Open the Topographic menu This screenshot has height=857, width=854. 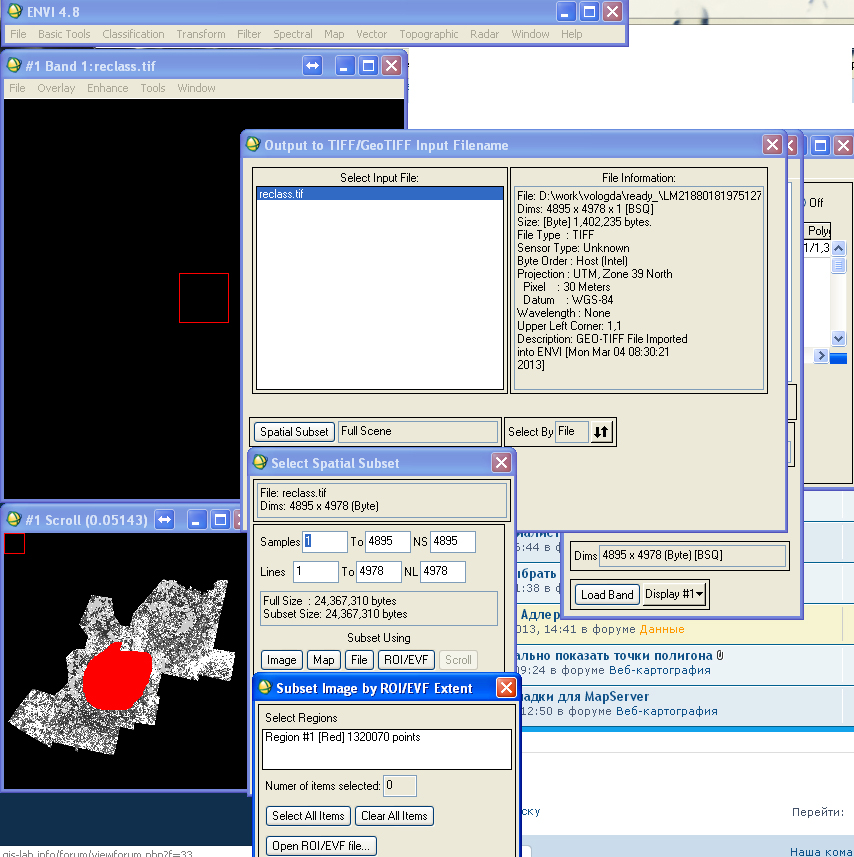point(428,34)
